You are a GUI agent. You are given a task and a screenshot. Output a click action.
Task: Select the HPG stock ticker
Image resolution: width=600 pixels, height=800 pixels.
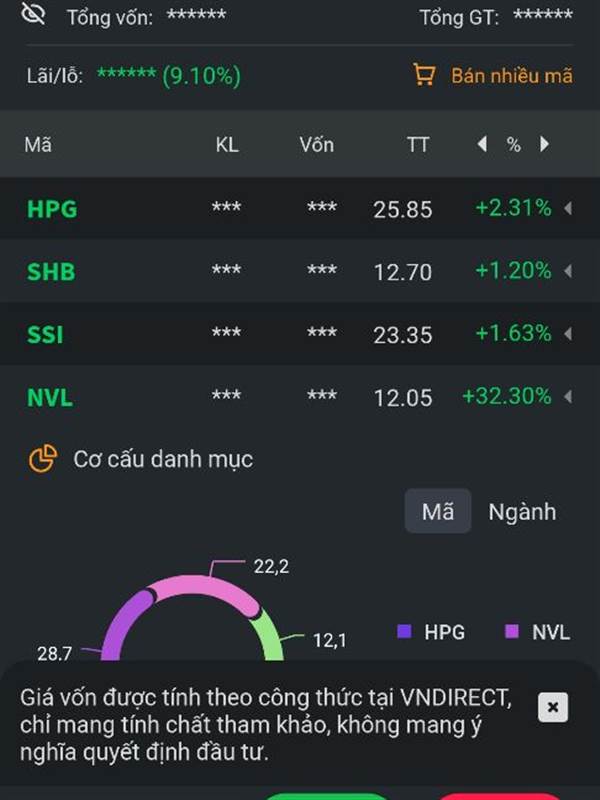click(52, 209)
